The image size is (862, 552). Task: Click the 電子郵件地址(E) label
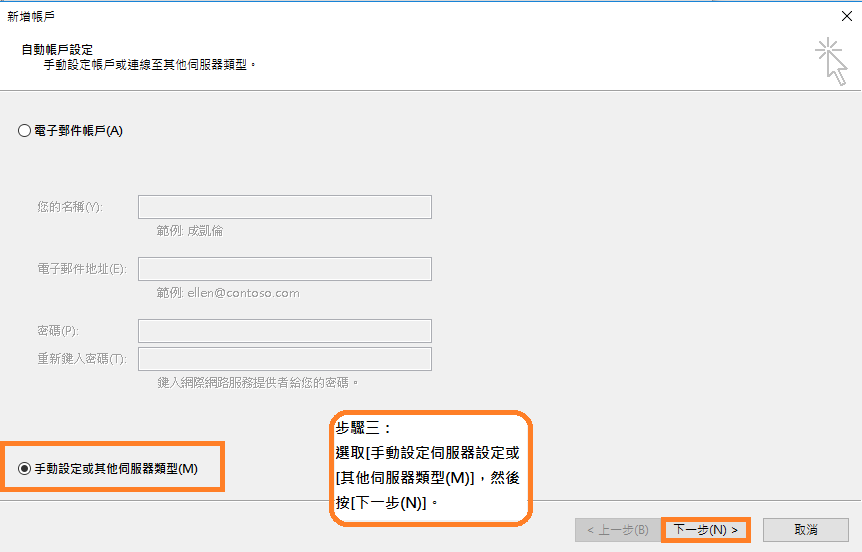[81, 269]
